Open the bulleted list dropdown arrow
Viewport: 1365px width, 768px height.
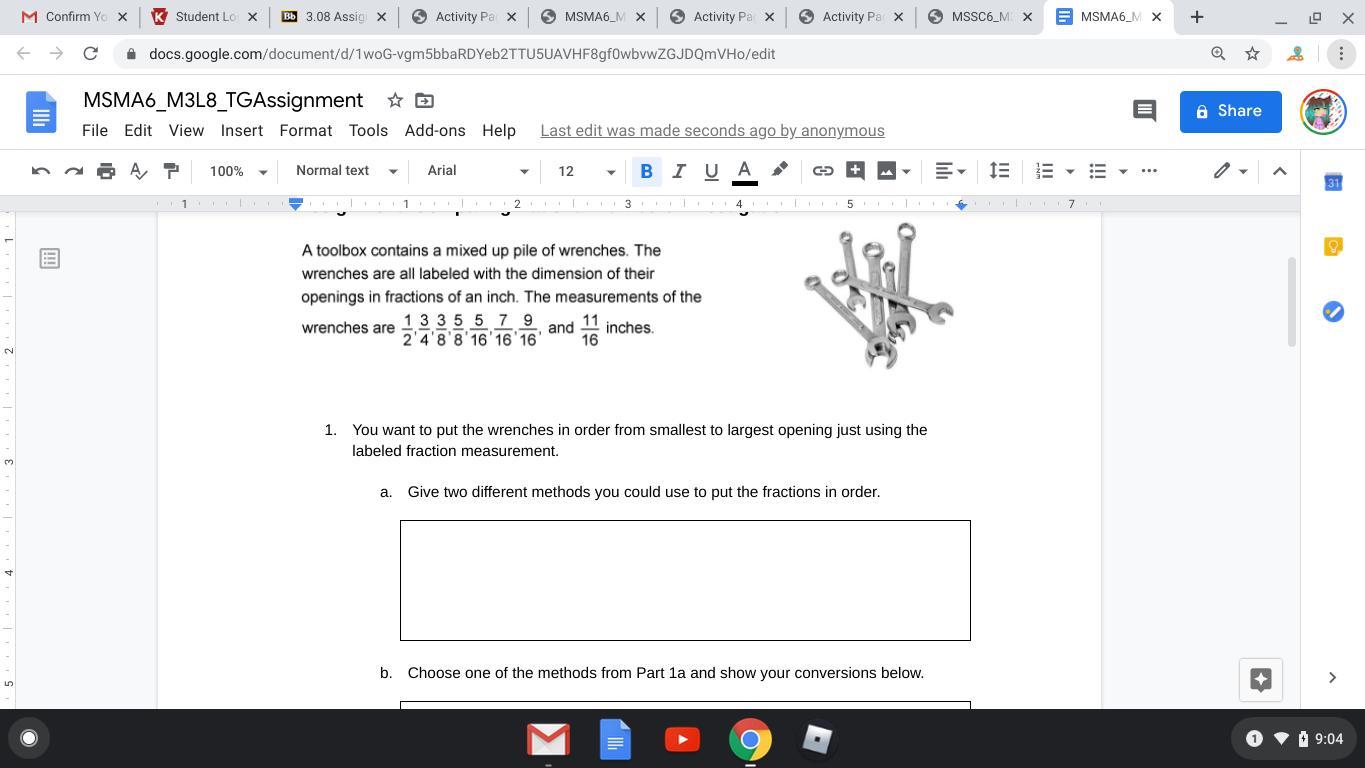pyautogui.click(x=1123, y=171)
